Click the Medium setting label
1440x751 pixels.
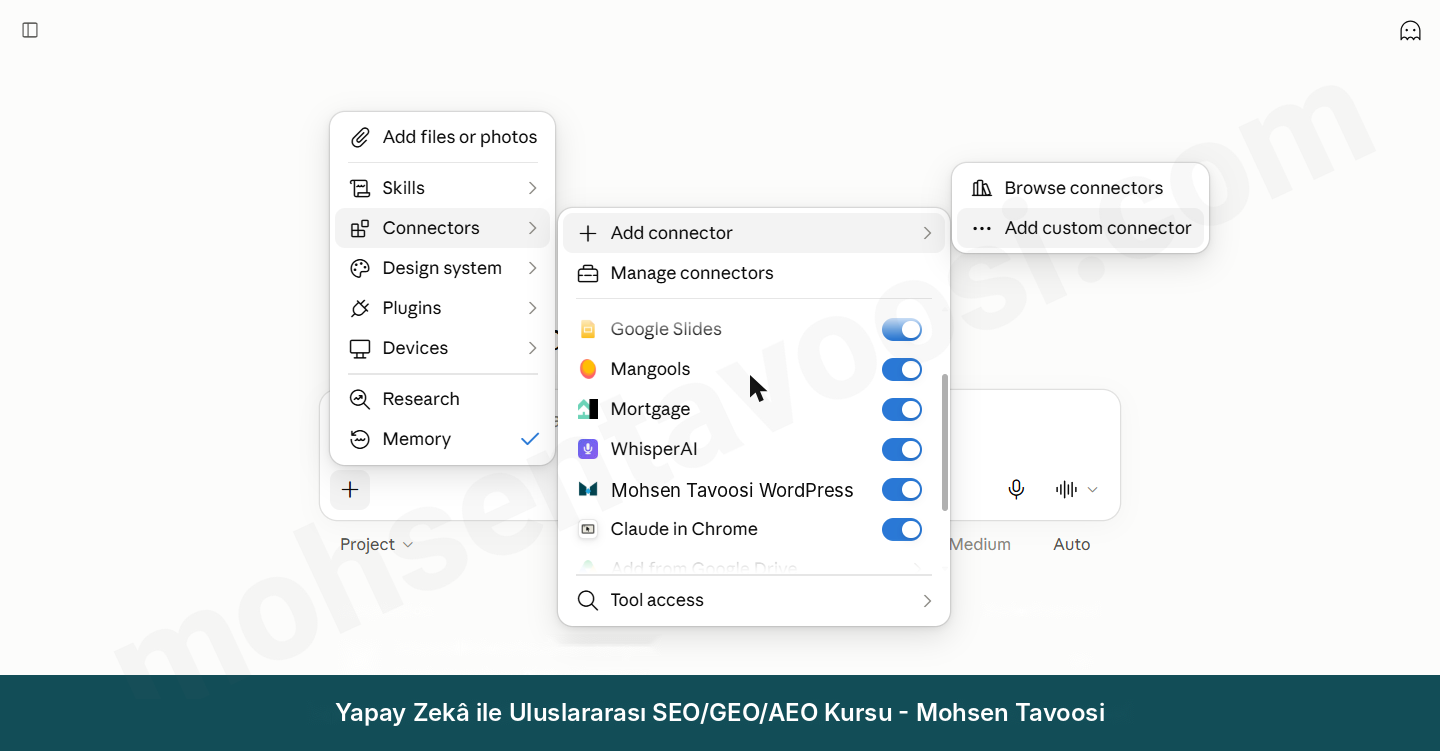coord(980,544)
